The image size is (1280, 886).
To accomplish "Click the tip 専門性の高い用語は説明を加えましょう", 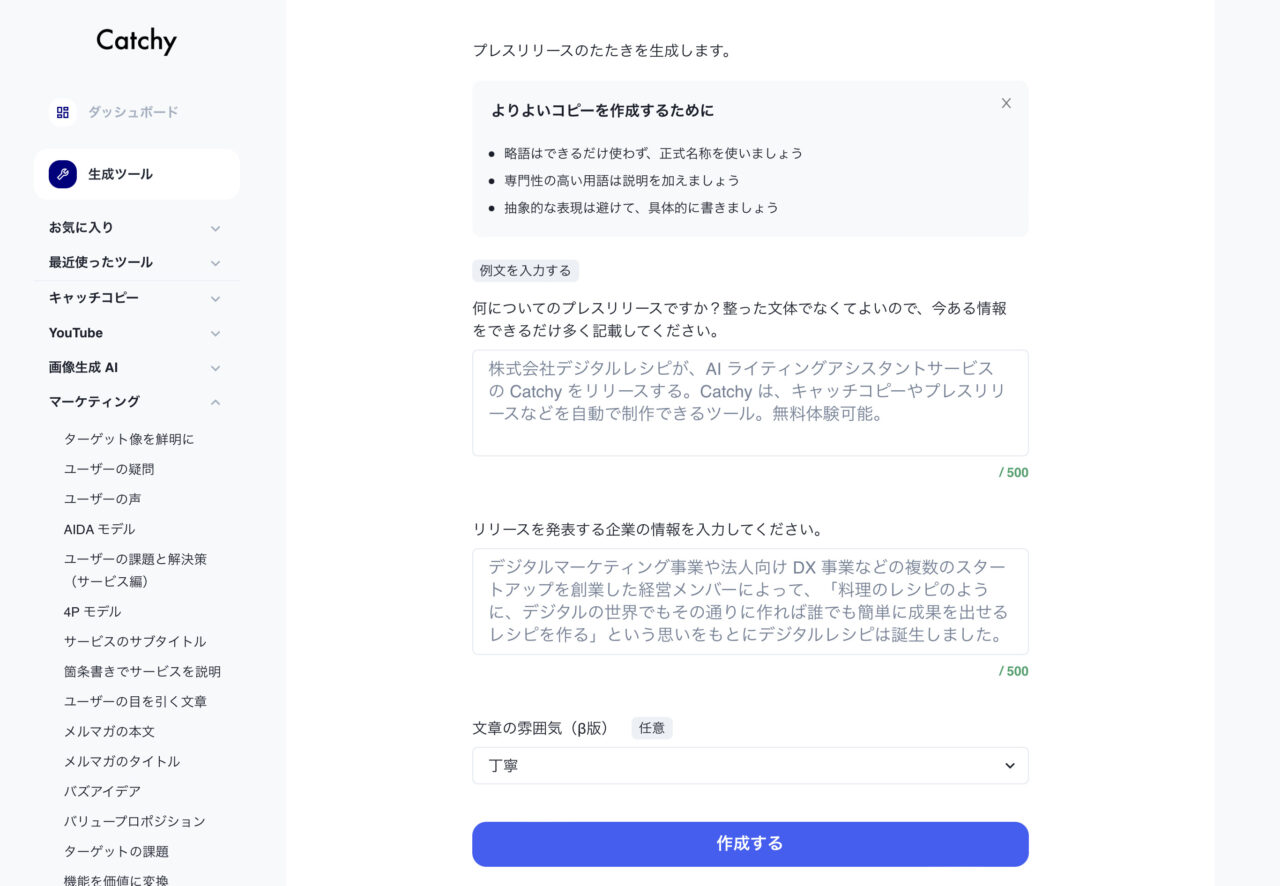I will pos(622,180).
